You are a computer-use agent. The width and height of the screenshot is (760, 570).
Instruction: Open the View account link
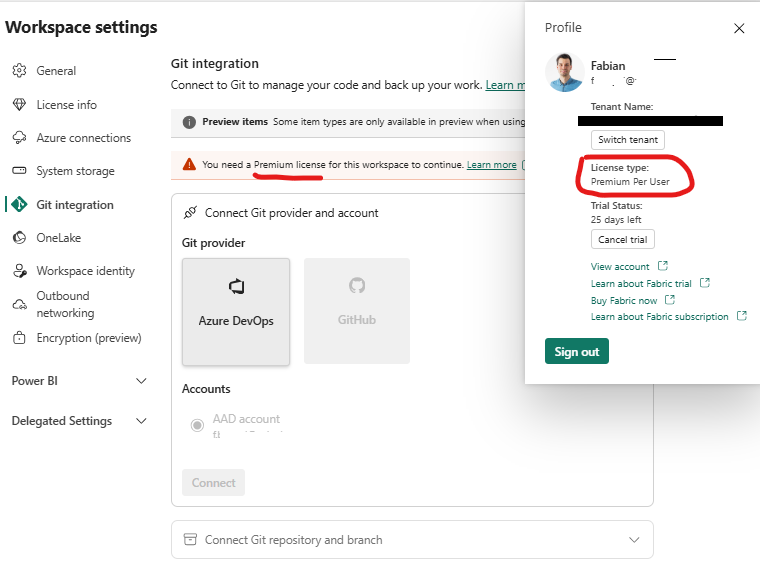tap(620, 267)
